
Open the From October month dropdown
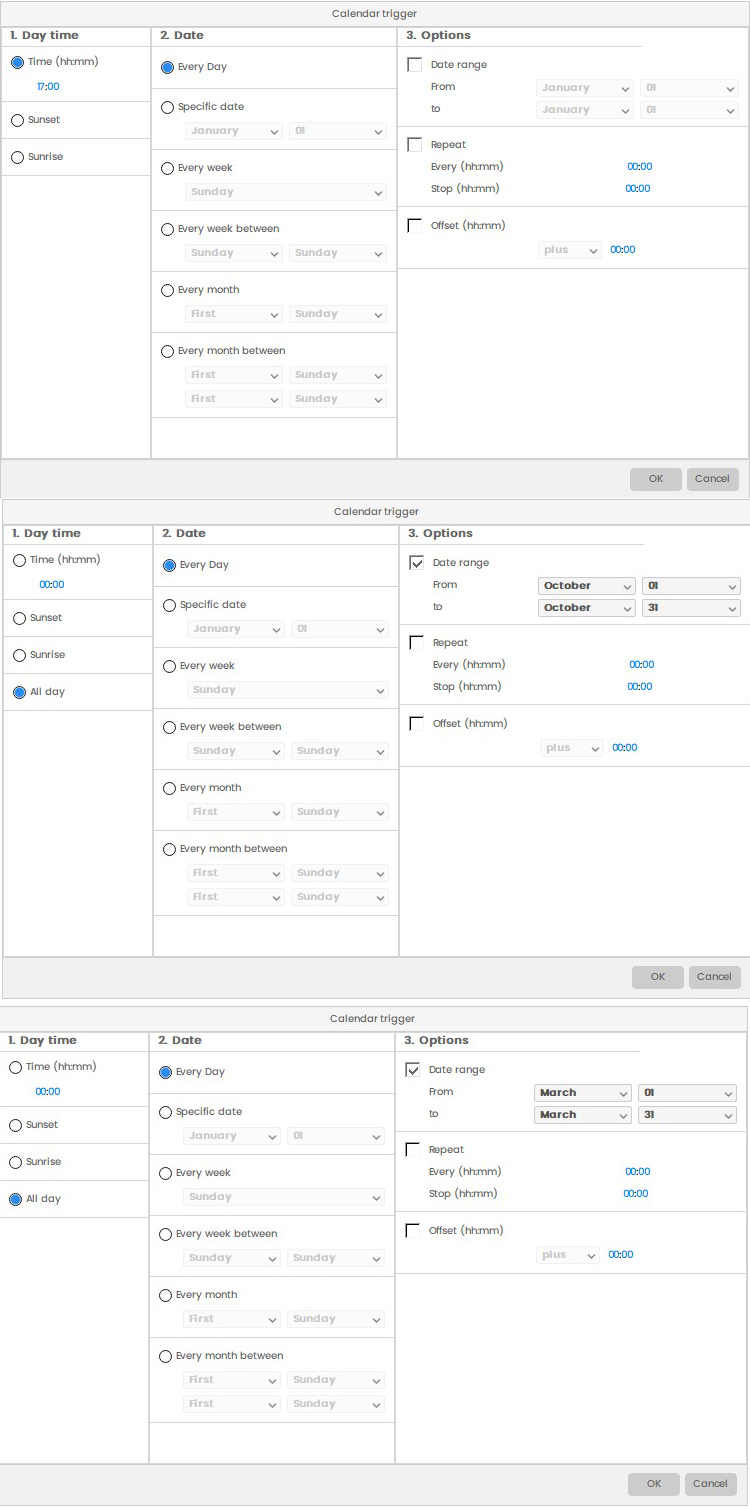pyautogui.click(x=587, y=586)
